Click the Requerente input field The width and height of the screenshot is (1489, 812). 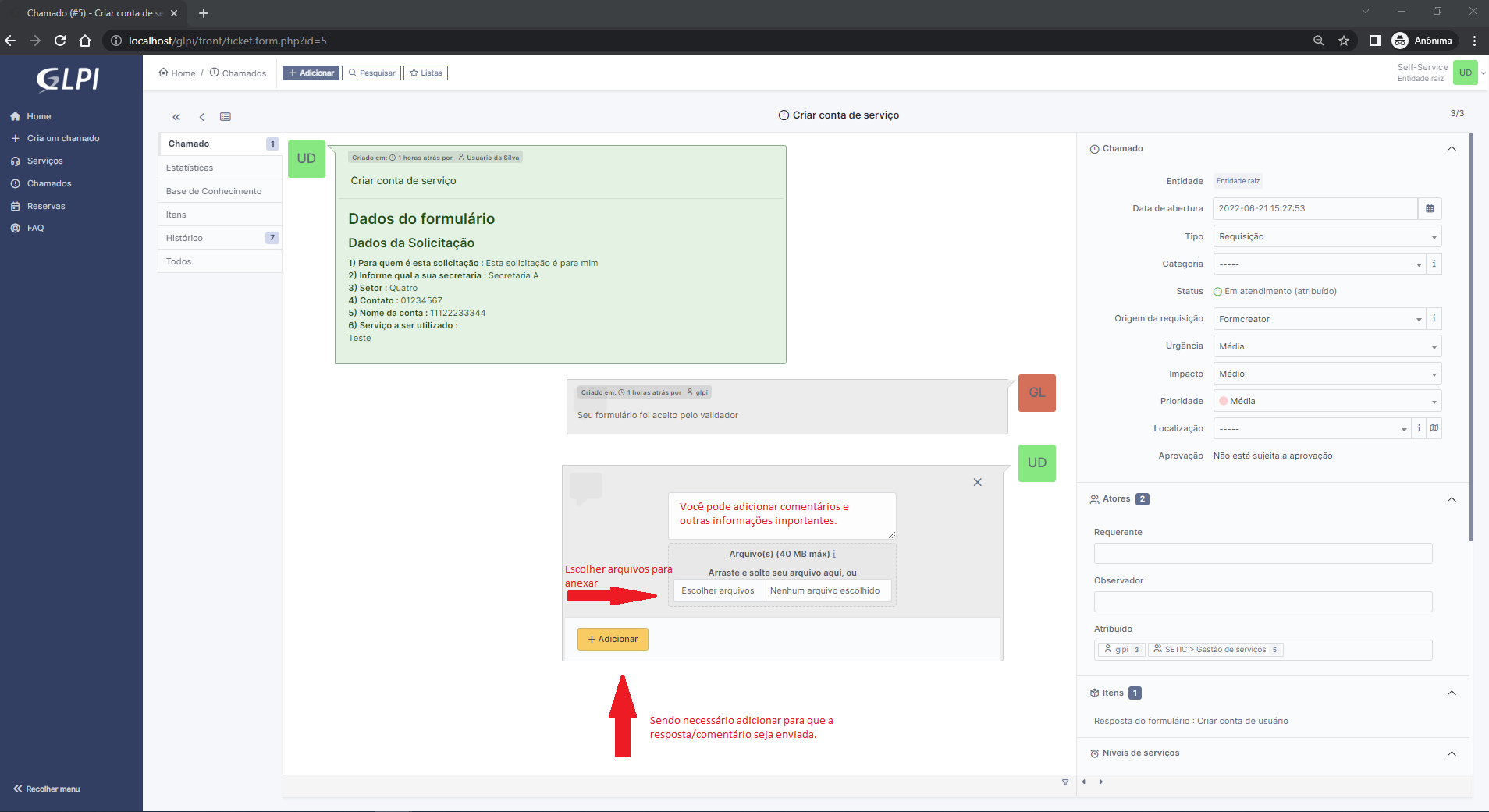pos(1263,553)
